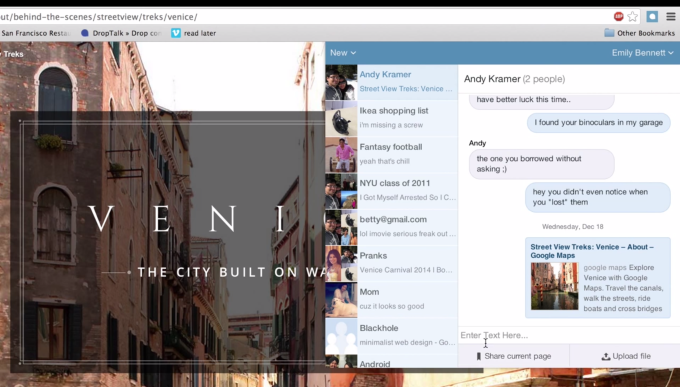The height and width of the screenshot is (387, 680).
Task: Select the NYU class of 2011 chat
Action: click(392, 190)
